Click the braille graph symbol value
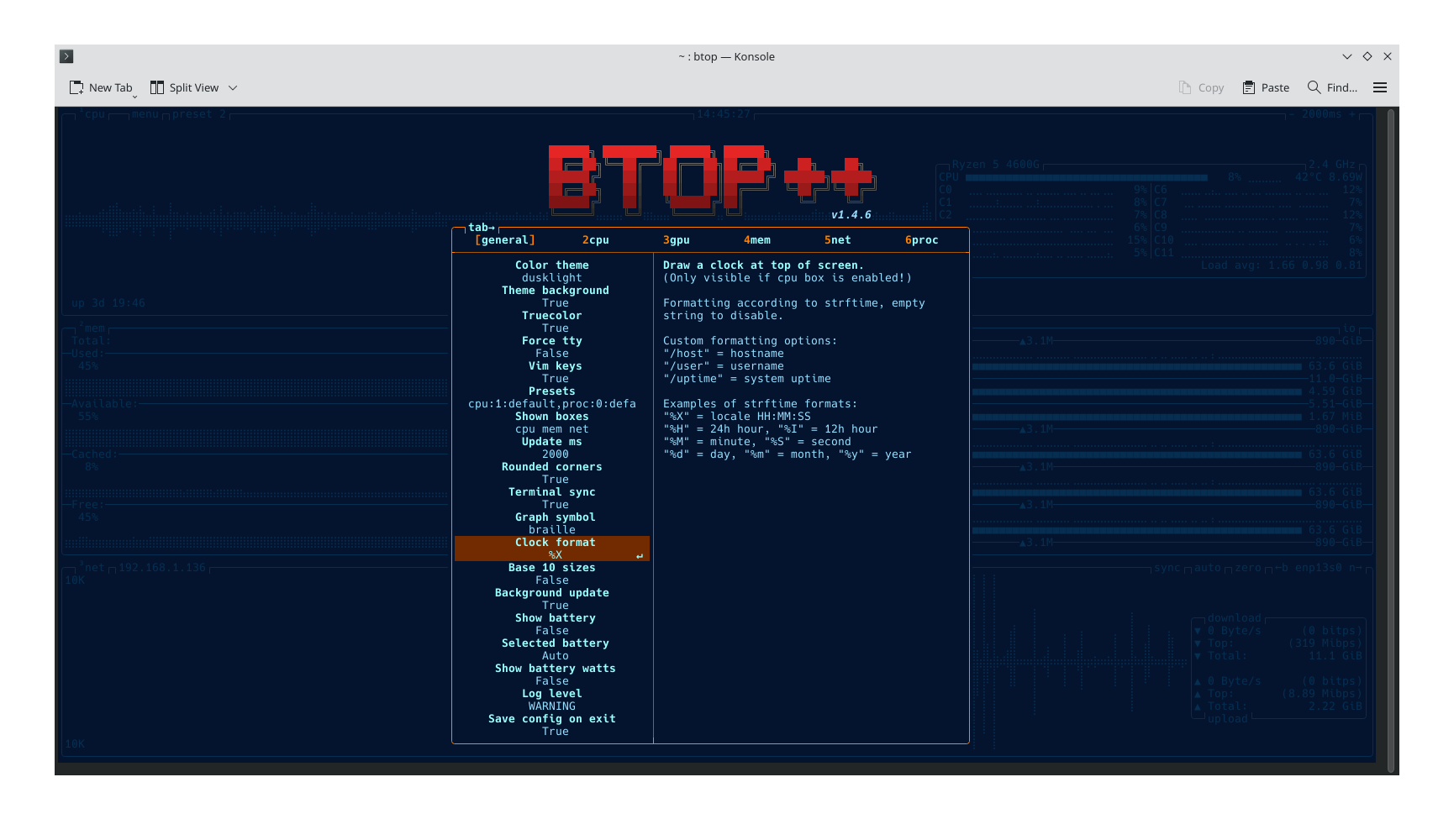This screenshot has width=1454, height=840. (x=552, y=530)
